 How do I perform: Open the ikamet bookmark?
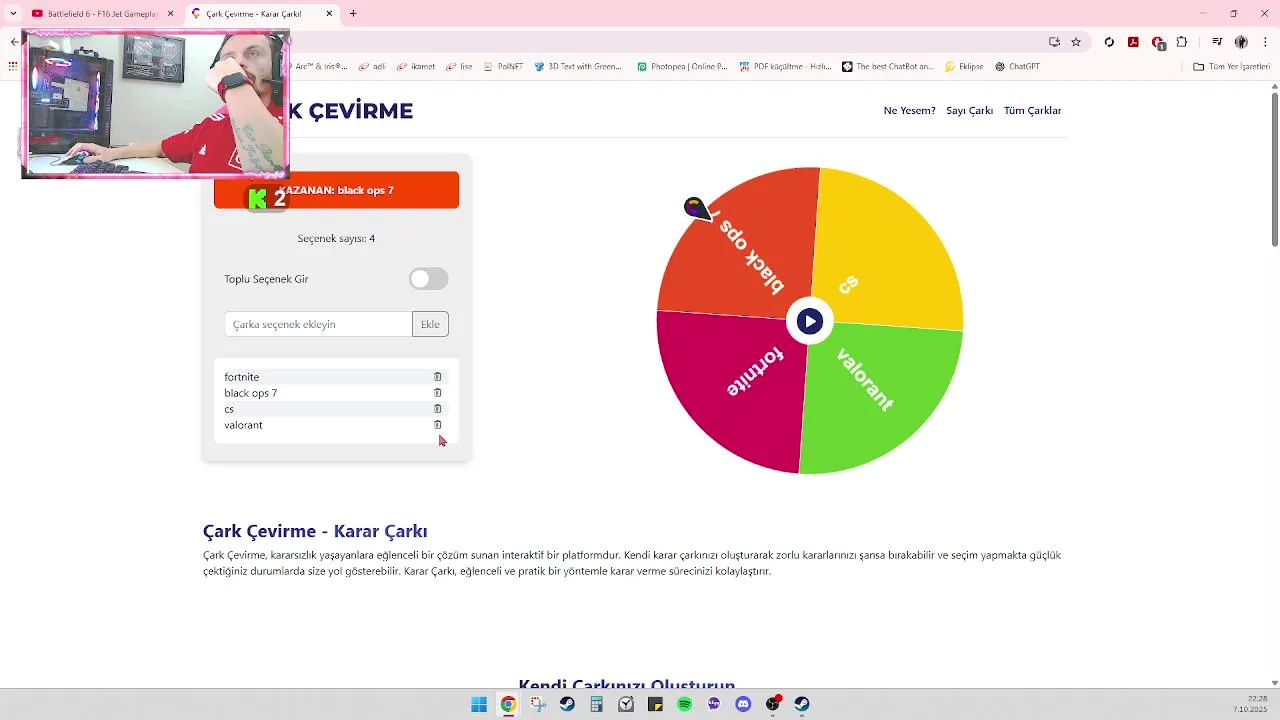[x=416, y=67]
